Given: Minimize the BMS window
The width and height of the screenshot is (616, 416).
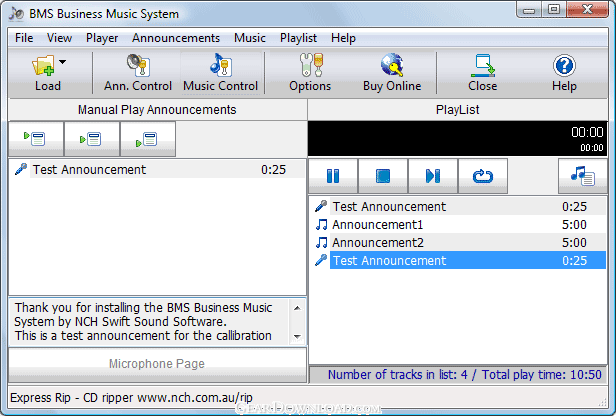Looking at the screenshot, I should tap(529, 9).
